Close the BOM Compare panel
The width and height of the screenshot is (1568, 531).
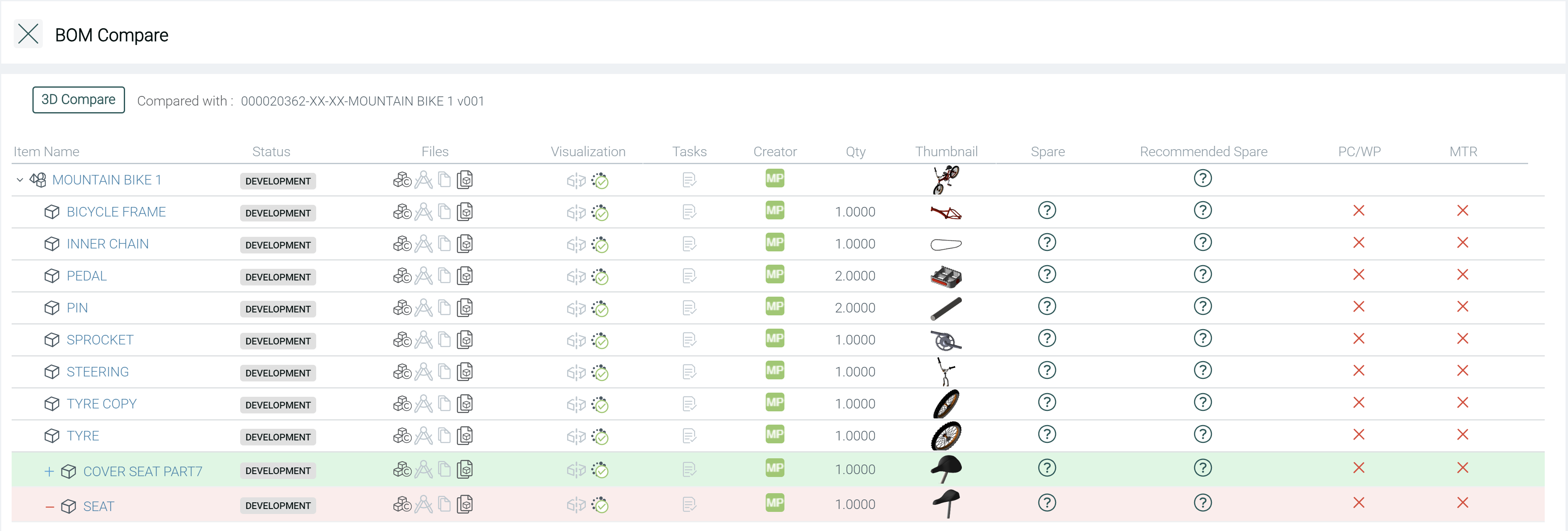click(28, 34)
